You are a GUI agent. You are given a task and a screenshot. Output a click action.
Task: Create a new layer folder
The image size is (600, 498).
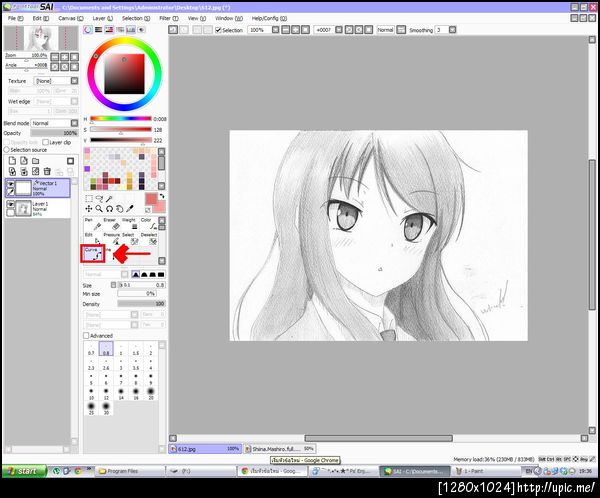[36, 161]
